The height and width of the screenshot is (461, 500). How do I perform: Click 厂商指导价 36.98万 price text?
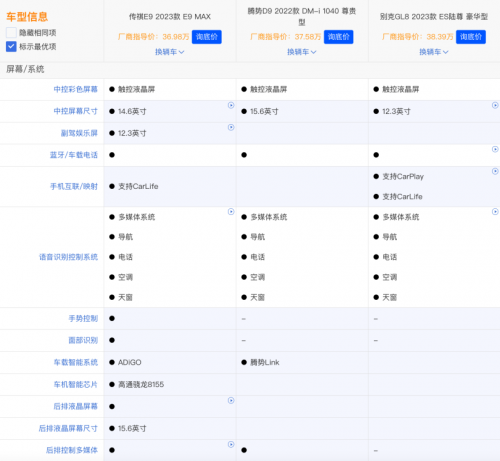[154, 37]
